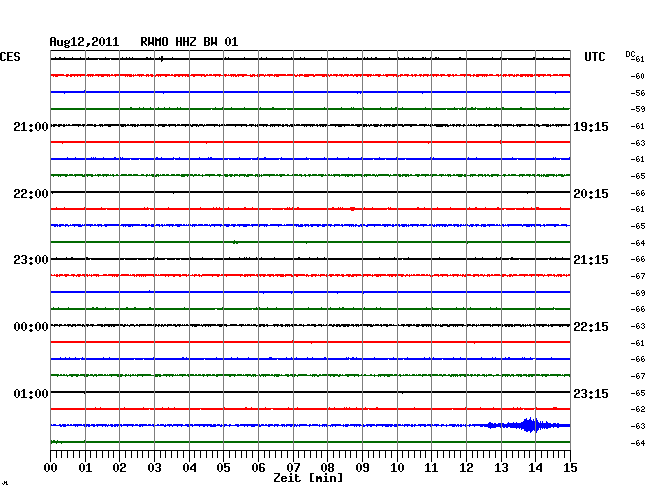Select the 23:00 local time label

(31, 260)
